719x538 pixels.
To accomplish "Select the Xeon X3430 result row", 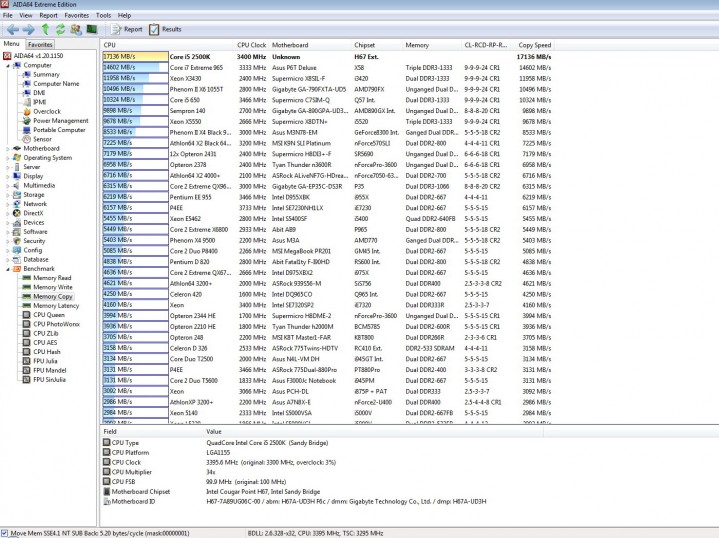I will [327, 78].
